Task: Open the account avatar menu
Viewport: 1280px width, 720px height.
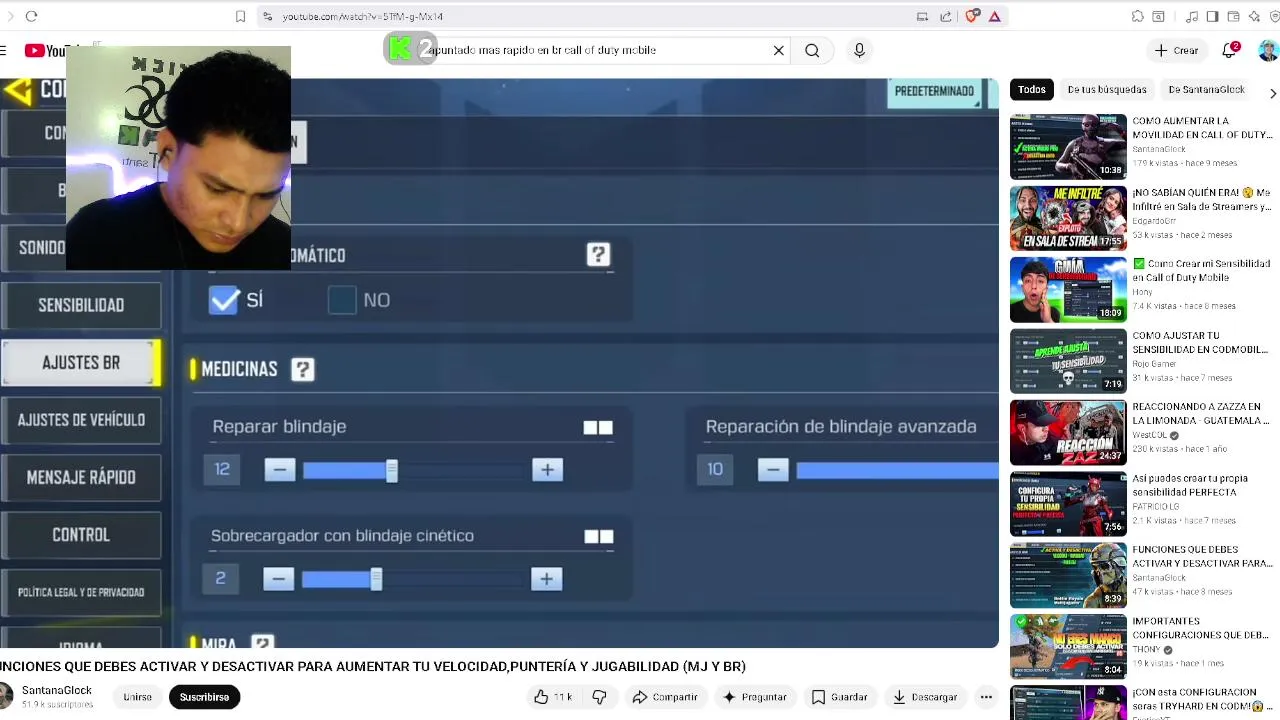Action: tap(1268, 50)
